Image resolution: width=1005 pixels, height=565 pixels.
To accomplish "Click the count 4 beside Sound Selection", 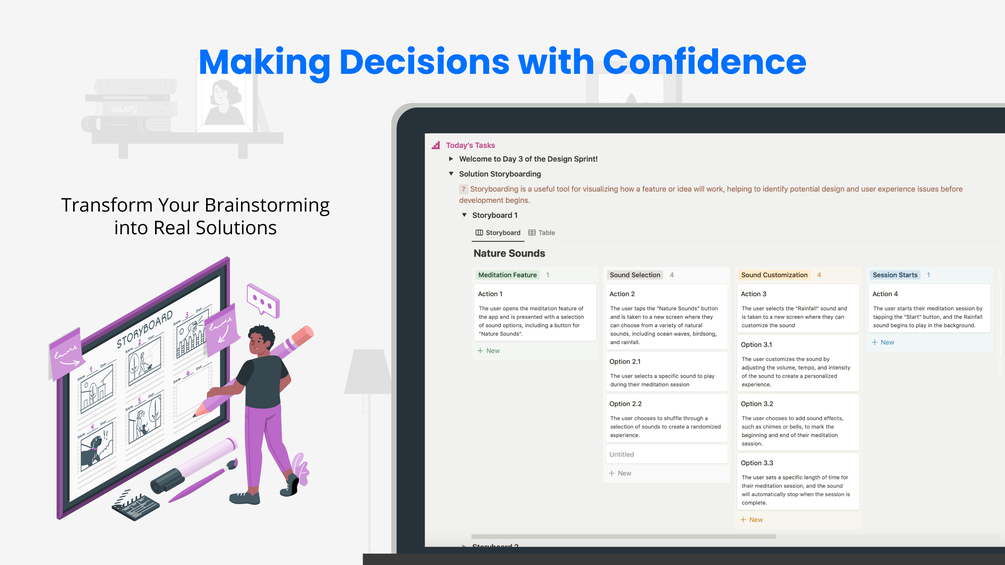I will coord(672,275).
